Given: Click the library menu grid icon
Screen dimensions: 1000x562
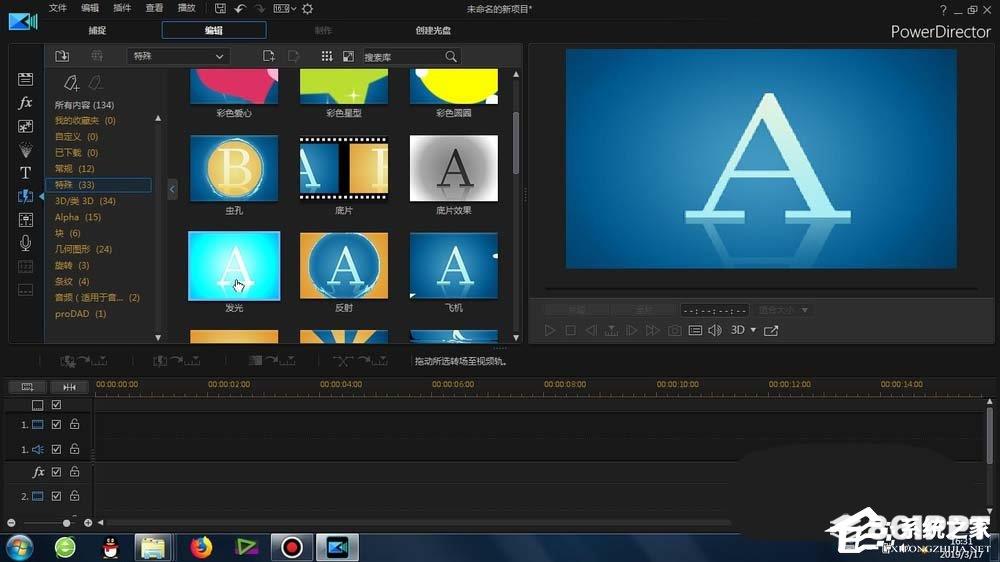Looking at the screenshot, I should pyautogui.click(x=327, y=56).
